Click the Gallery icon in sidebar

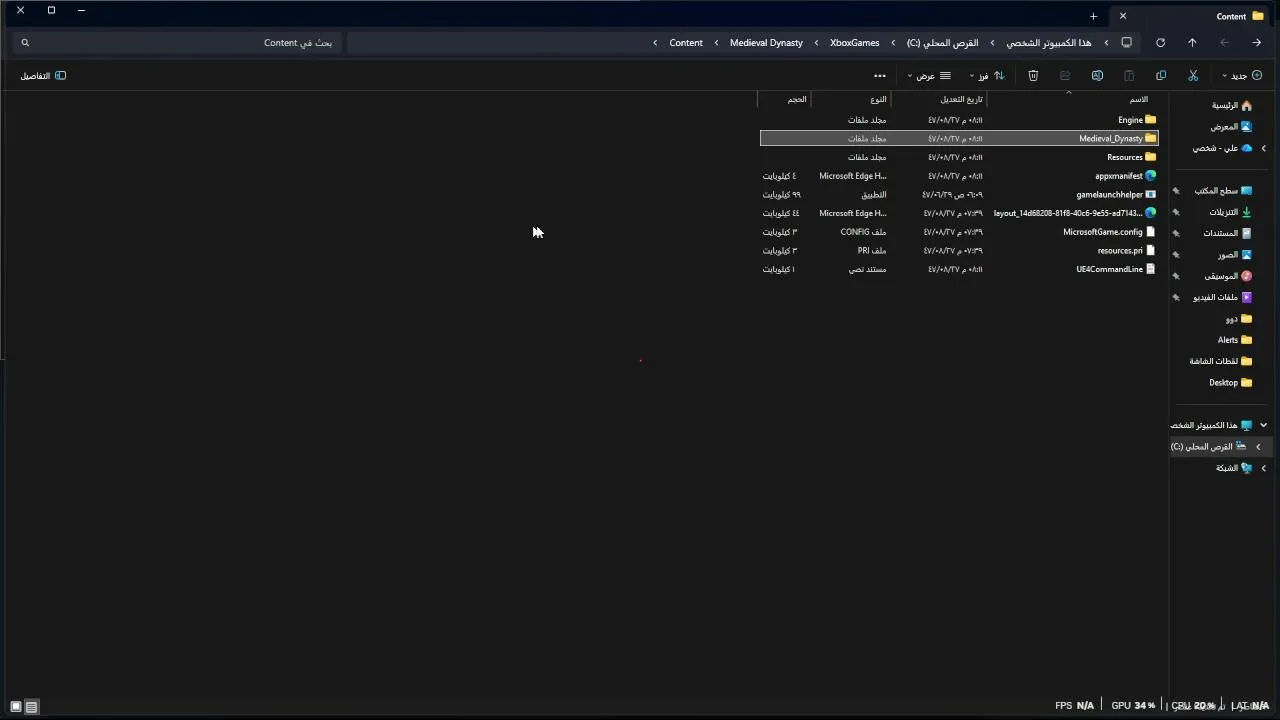coord(1246,127)
